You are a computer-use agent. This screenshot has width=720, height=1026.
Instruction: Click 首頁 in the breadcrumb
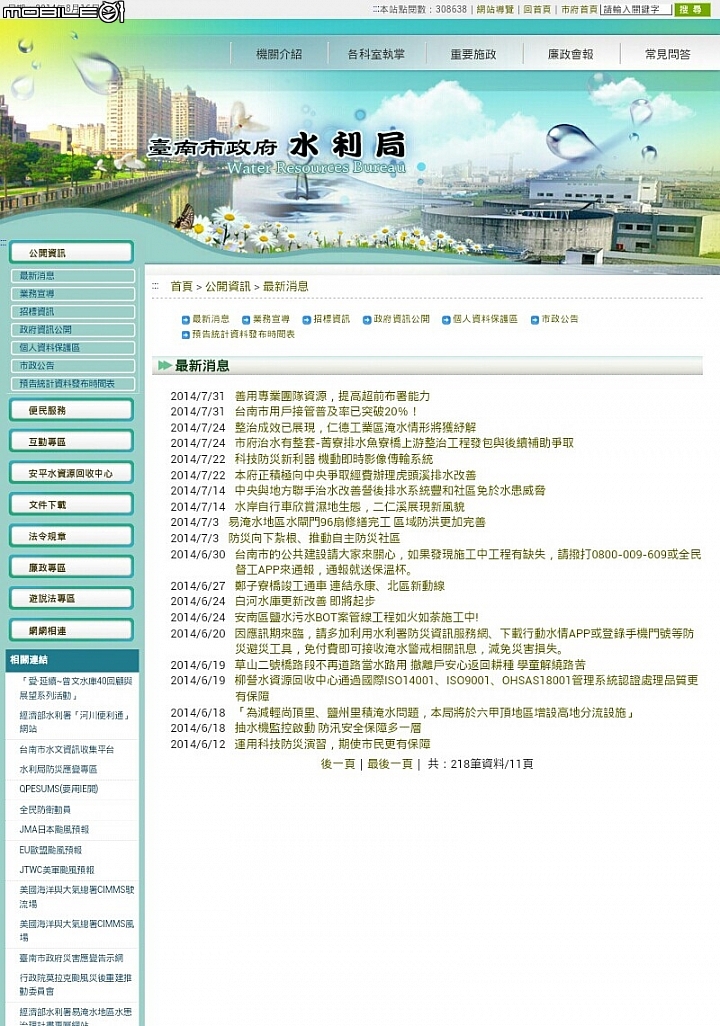click(181, 287)
